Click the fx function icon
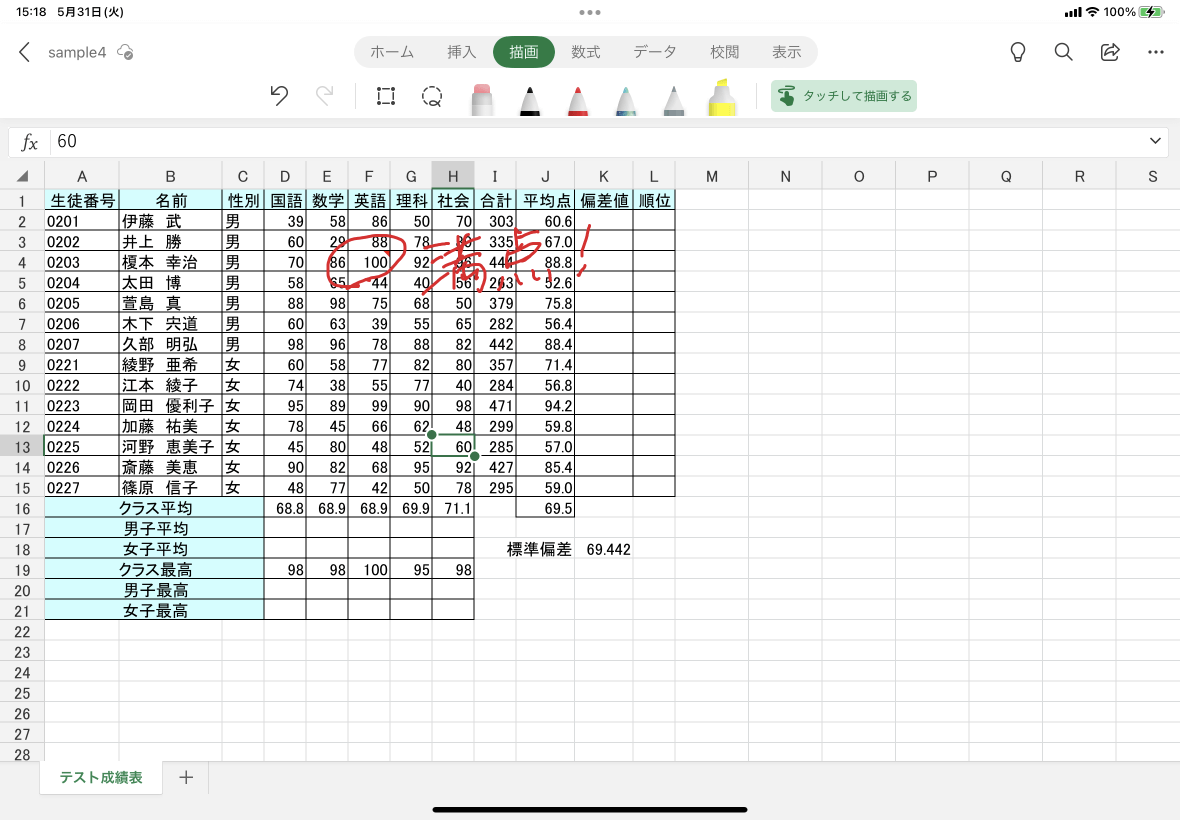The image size is (1180, 820). tap(29, 141)
